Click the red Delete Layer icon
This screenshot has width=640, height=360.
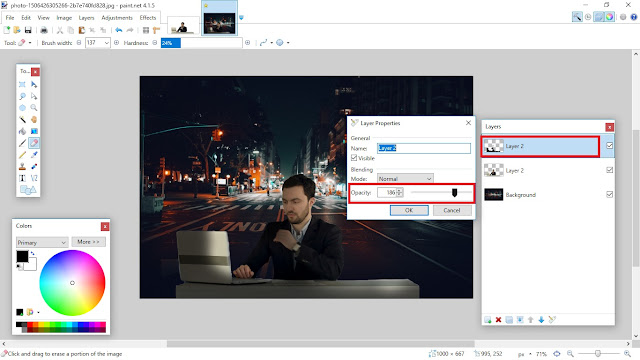[x=498, y=320]
